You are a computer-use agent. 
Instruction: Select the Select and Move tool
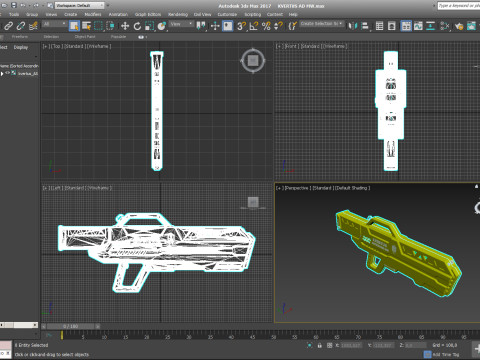[125, 26]
